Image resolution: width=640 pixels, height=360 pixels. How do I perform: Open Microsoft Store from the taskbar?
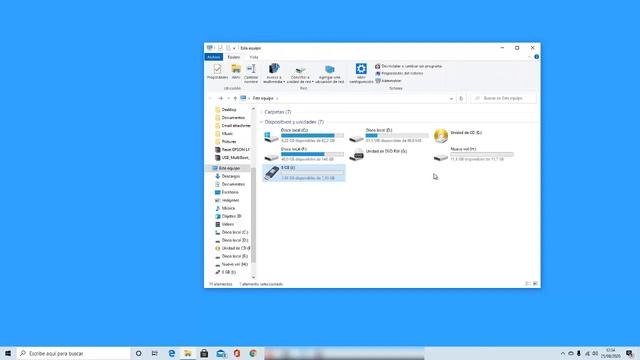coord(204,353)
